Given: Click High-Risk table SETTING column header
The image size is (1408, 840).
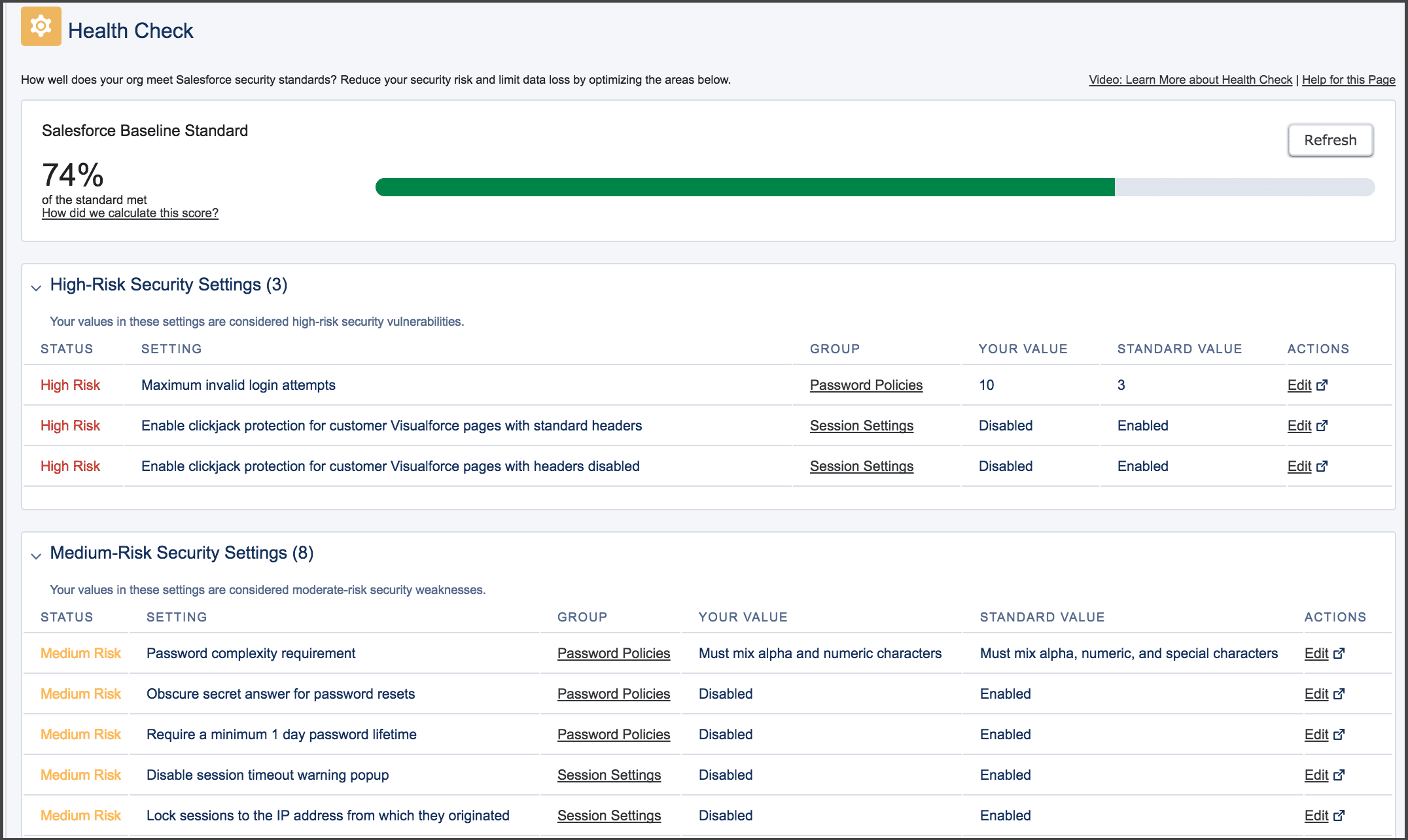Looking at the screenshot, I should tap(171, 349).
